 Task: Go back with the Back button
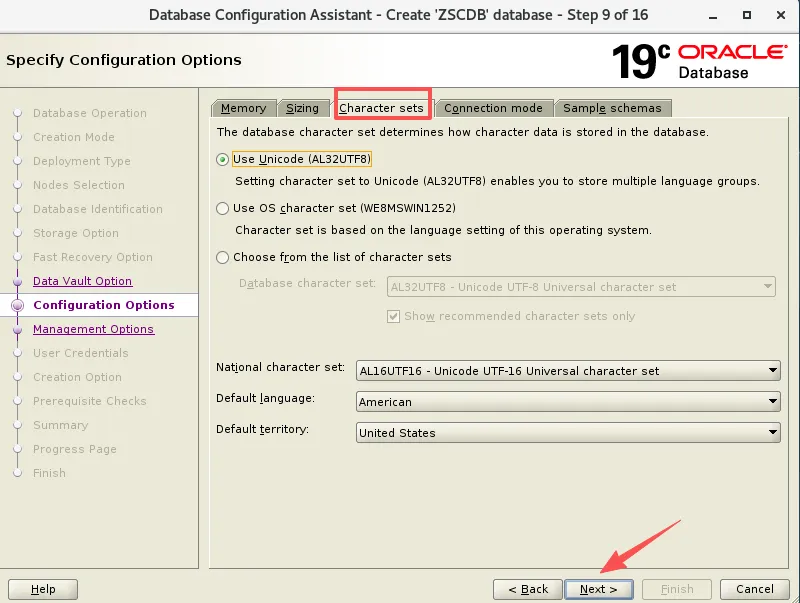[x=528, y=589]
